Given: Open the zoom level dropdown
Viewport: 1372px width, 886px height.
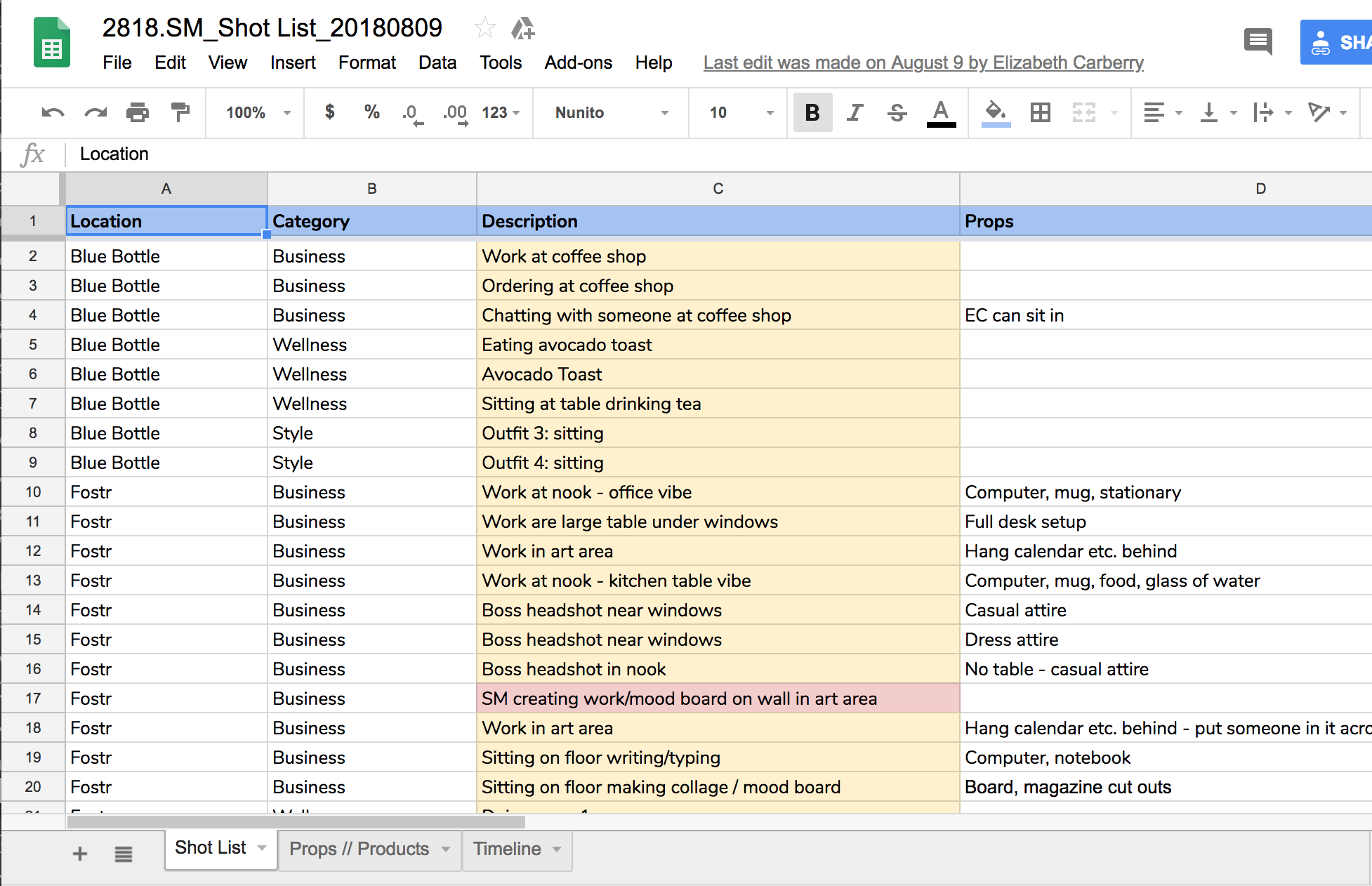Looking at the screenshot, I should [x=257, y=112].
